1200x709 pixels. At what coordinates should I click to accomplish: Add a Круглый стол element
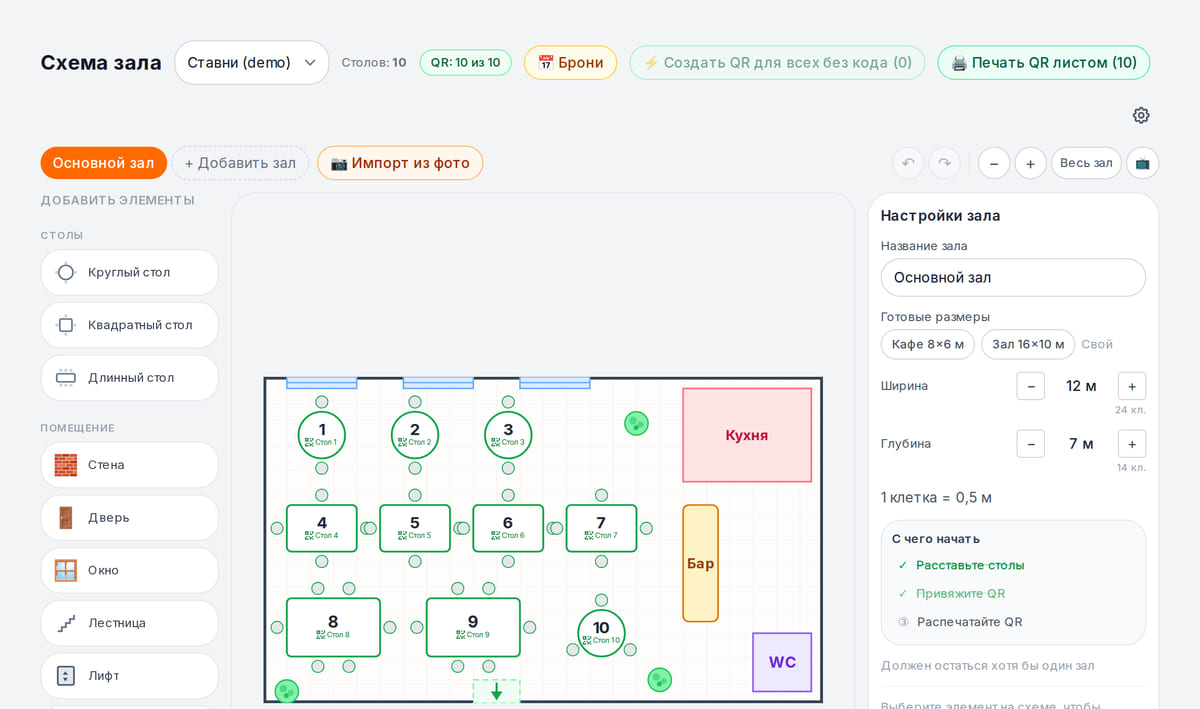129,272
